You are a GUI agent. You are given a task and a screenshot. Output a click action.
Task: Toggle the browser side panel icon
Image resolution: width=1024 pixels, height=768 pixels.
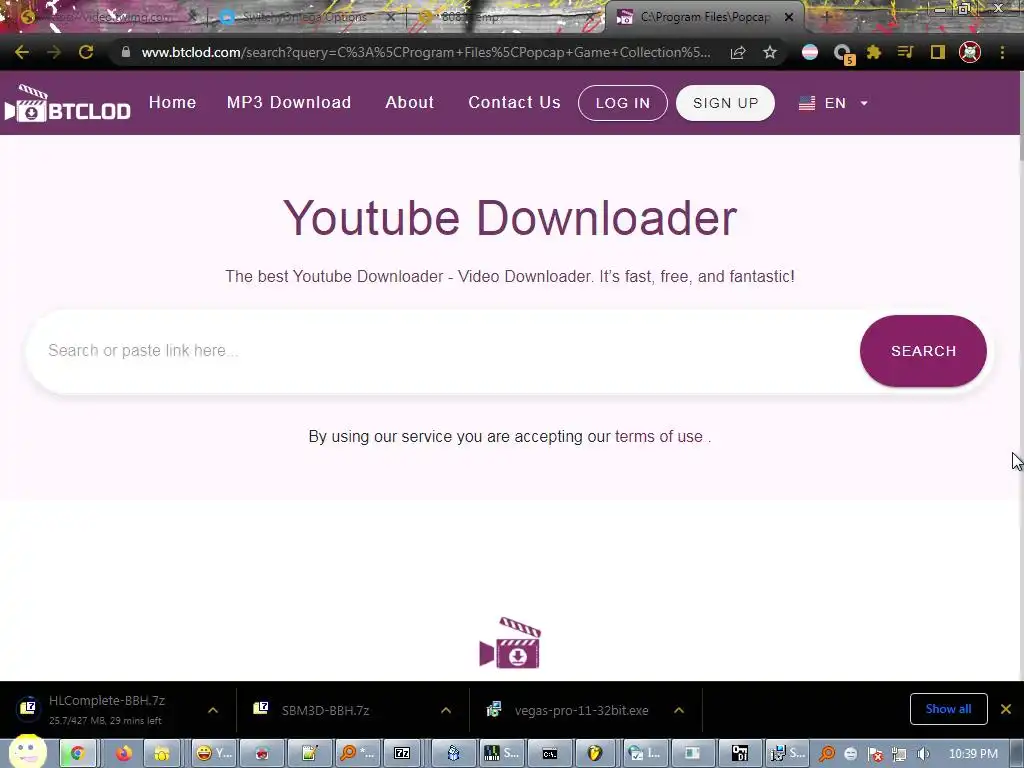coord(938,52)
